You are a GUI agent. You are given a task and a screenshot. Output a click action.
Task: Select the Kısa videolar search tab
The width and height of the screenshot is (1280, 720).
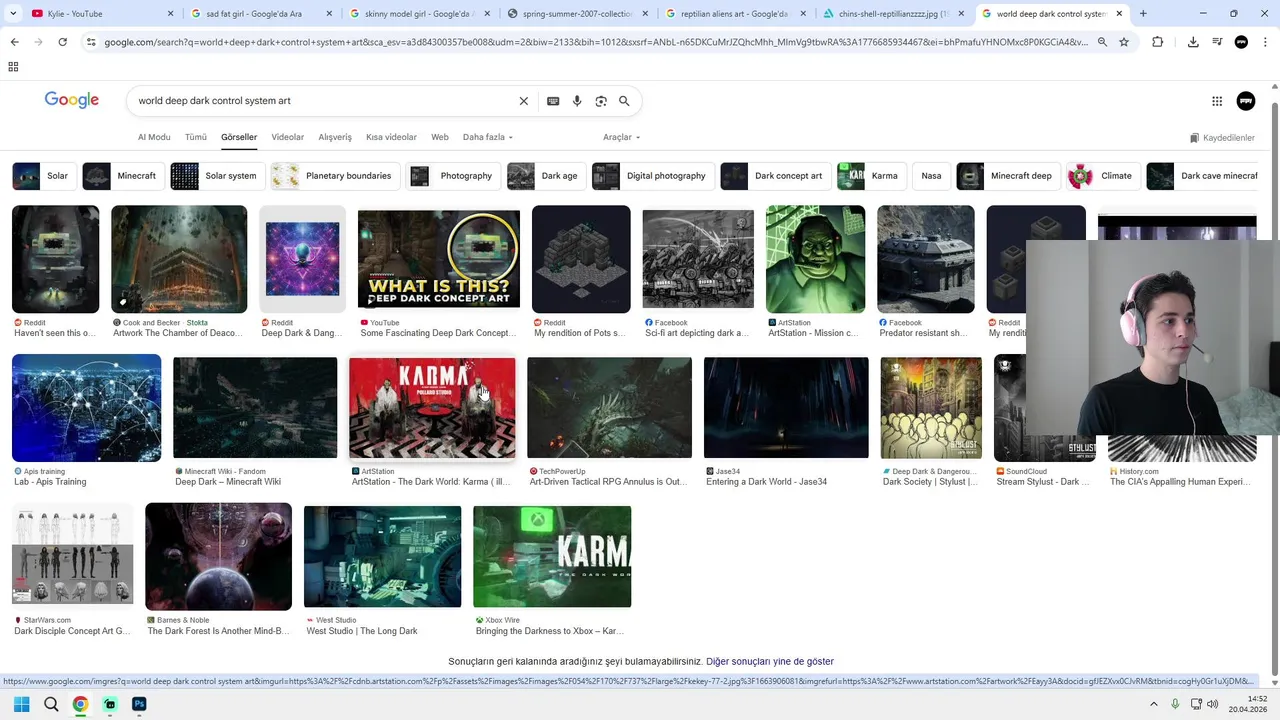tap(391, 137)
